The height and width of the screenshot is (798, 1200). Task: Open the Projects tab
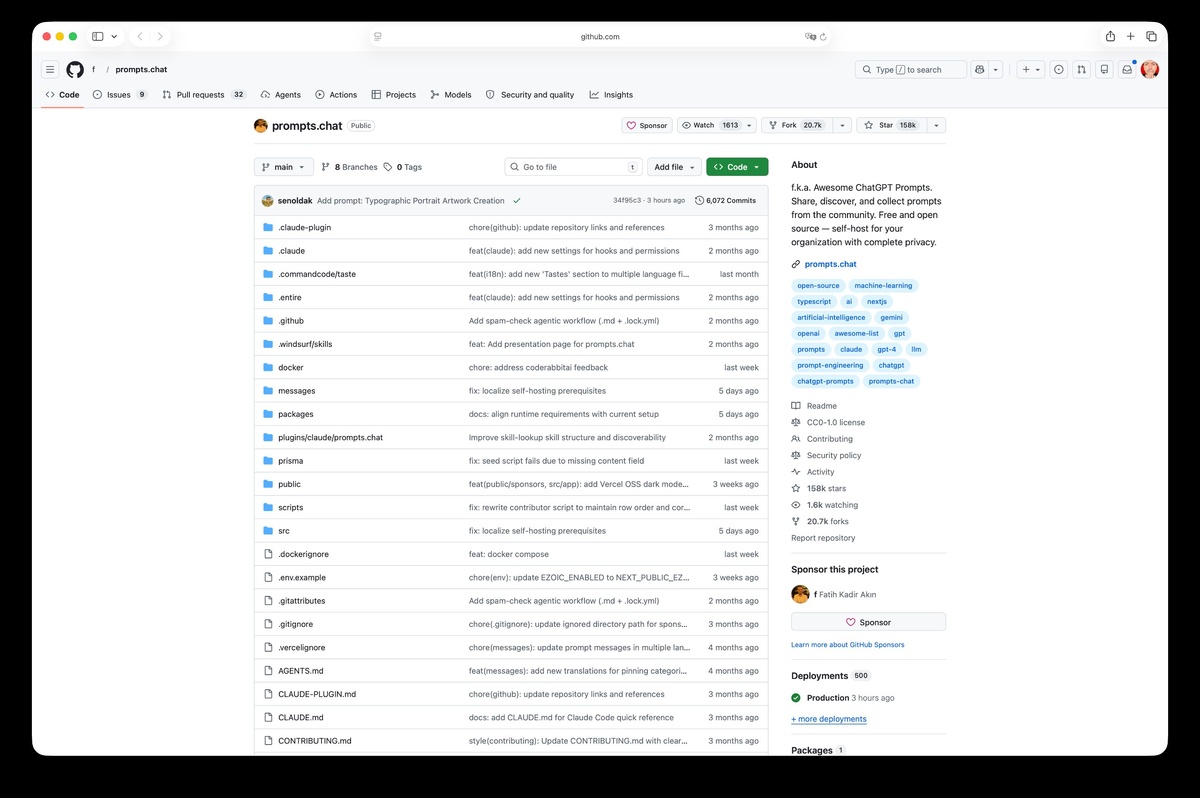click(393, 95)
